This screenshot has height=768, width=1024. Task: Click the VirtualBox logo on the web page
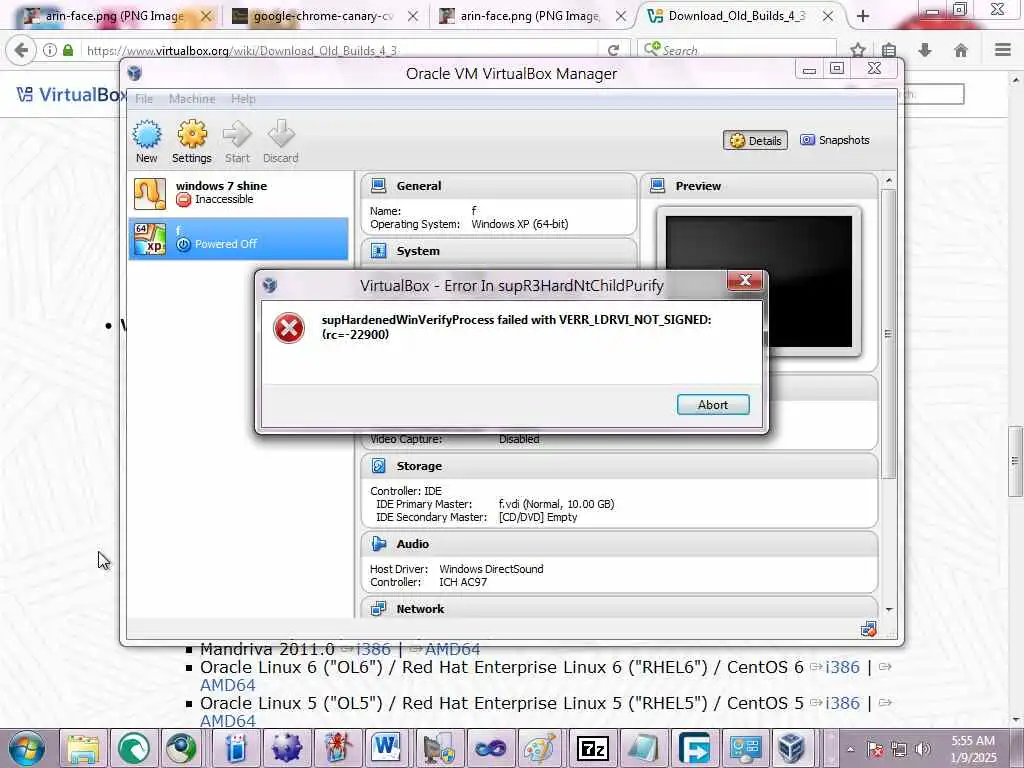(x=71, y=95)
